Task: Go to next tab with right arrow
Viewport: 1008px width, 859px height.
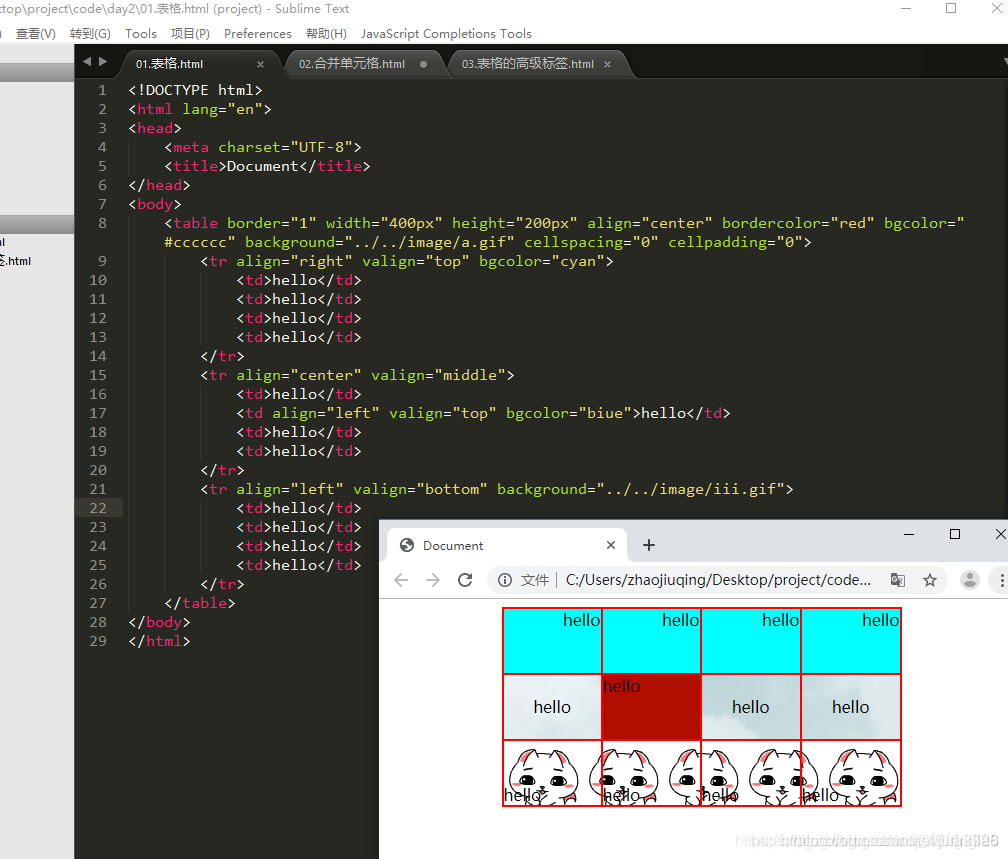Action: pyautogui.click(x=103, y=62)
